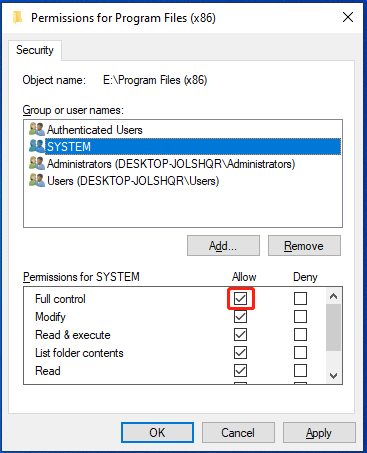
Task: Select Administrators (DESKTOP-JOLSHQR\Administrators) entry
Action: [x=171, y=164]
